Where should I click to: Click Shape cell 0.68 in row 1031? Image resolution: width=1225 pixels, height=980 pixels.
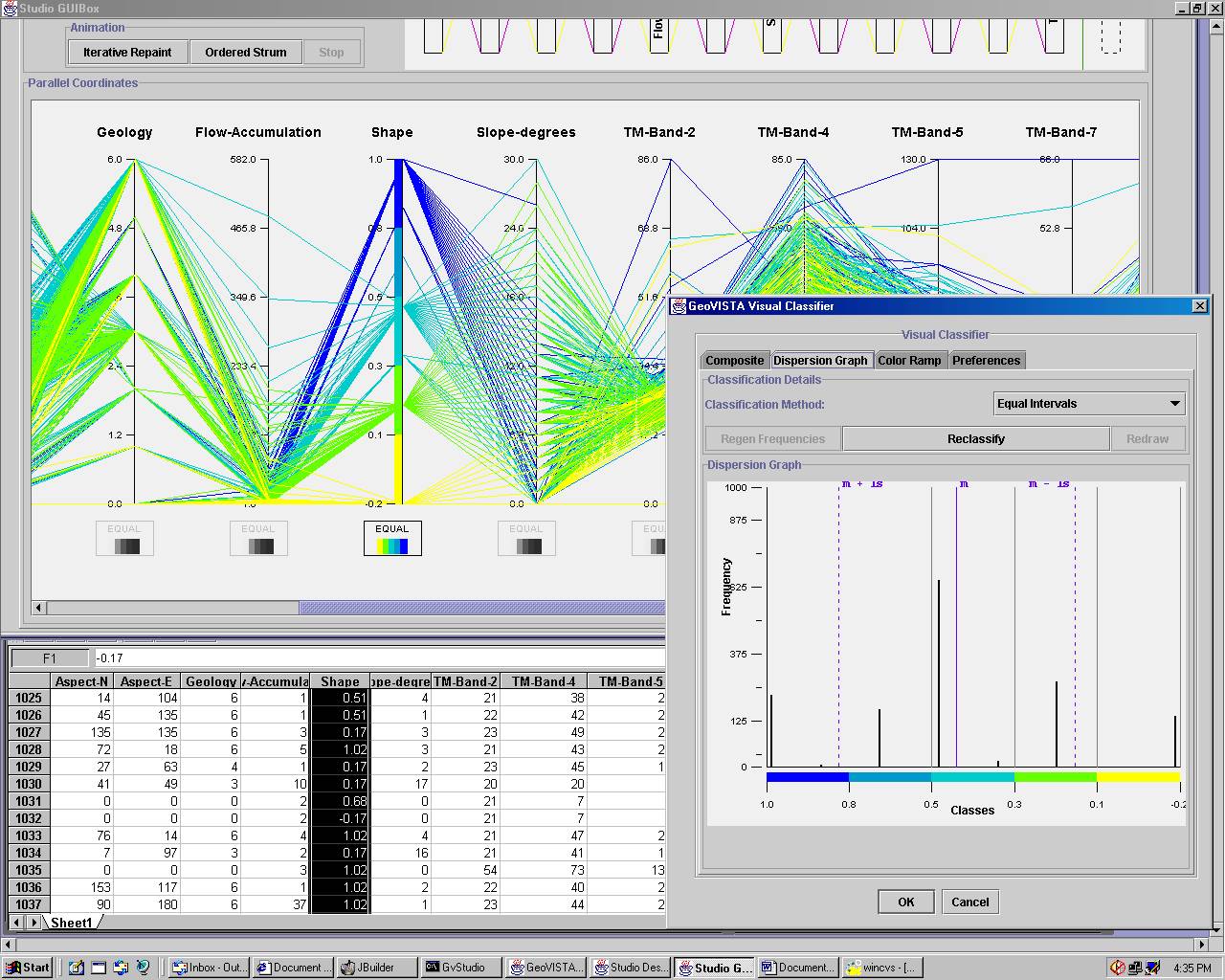340,801
